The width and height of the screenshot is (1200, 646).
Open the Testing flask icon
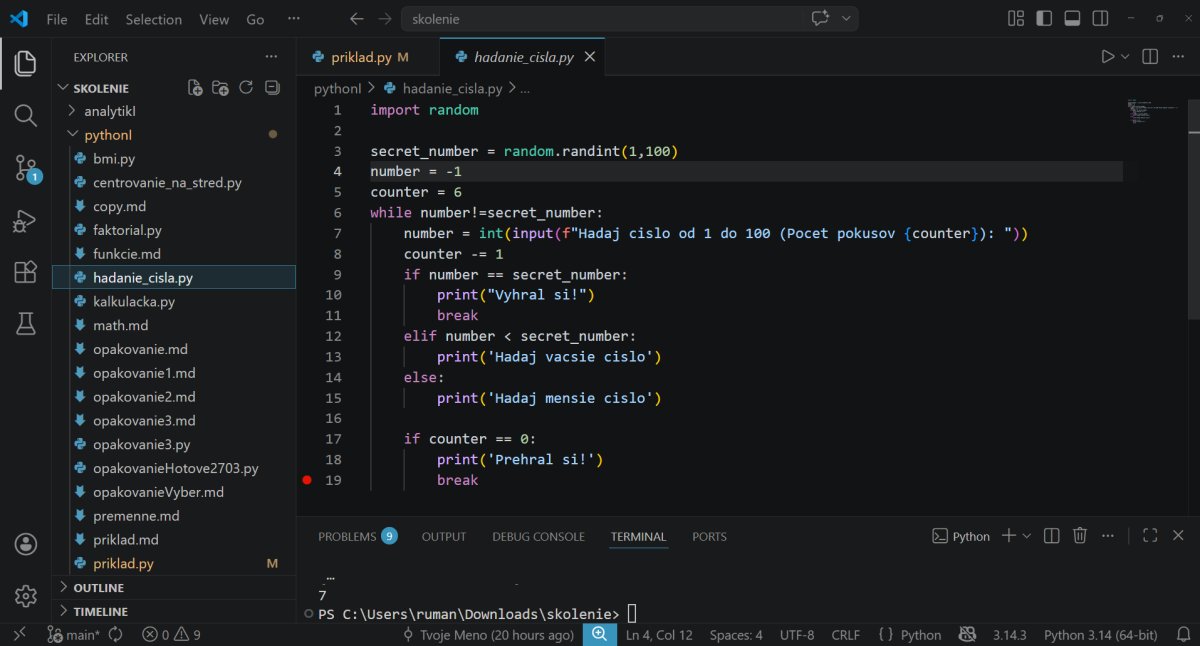(26, 323)
